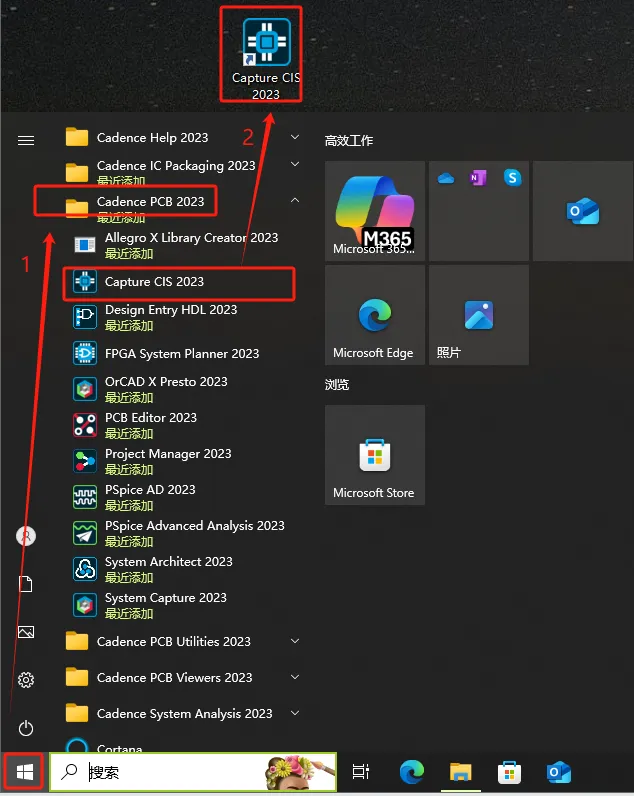Open the Microsoft Store tile
634x796 pixels.
coord(375,455)
